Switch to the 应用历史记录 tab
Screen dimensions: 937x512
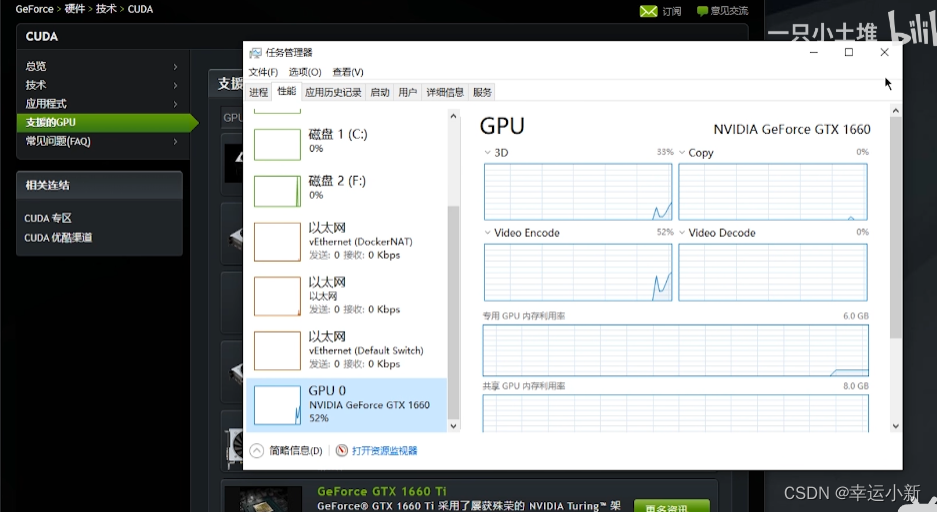click(x=333, y=92)
